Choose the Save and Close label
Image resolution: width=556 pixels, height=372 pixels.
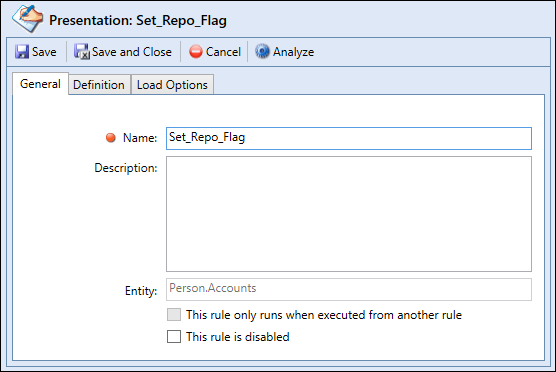[x=132, y=52]
